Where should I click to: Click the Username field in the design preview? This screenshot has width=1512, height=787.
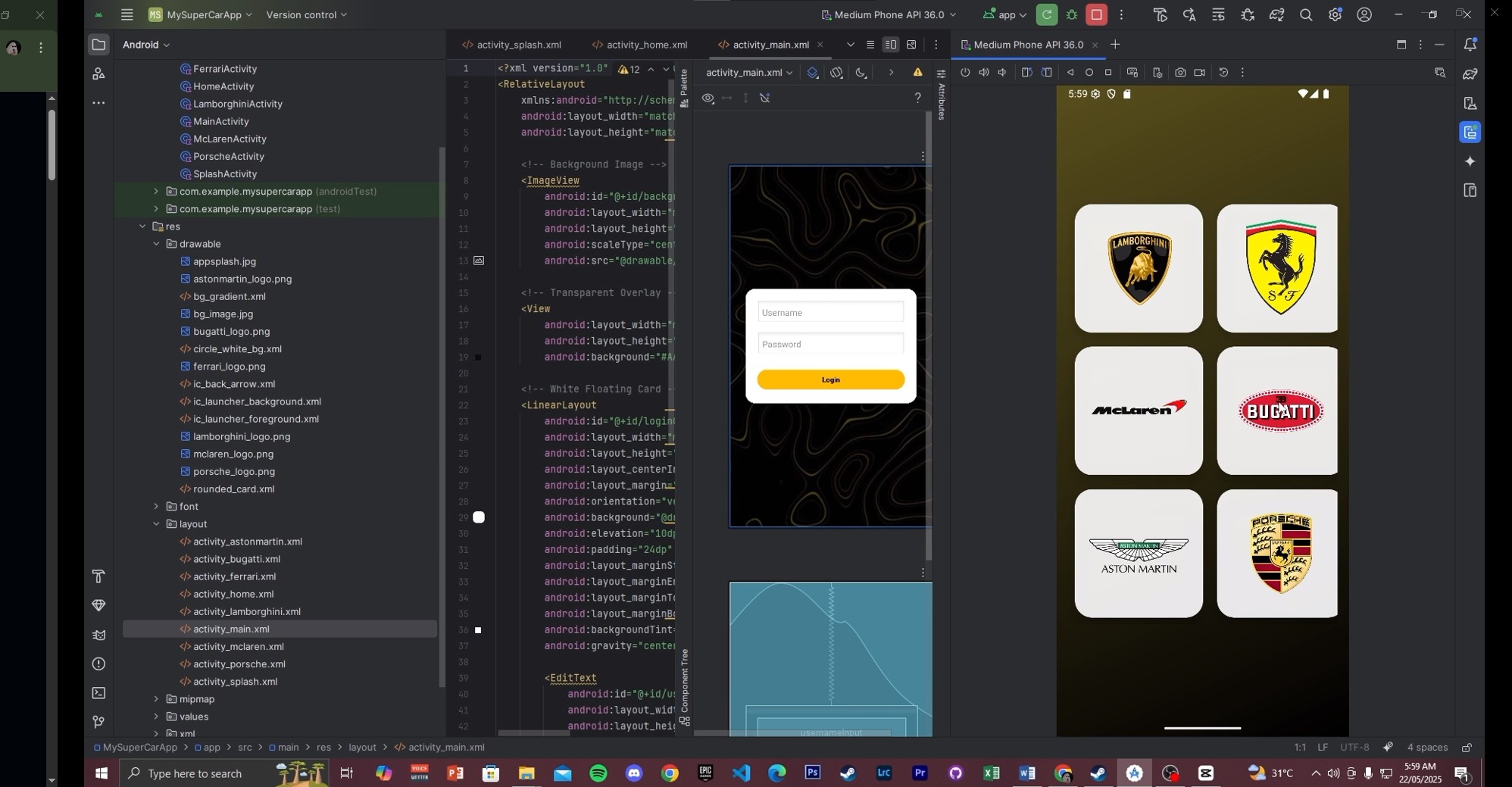[x=831, y=312]
